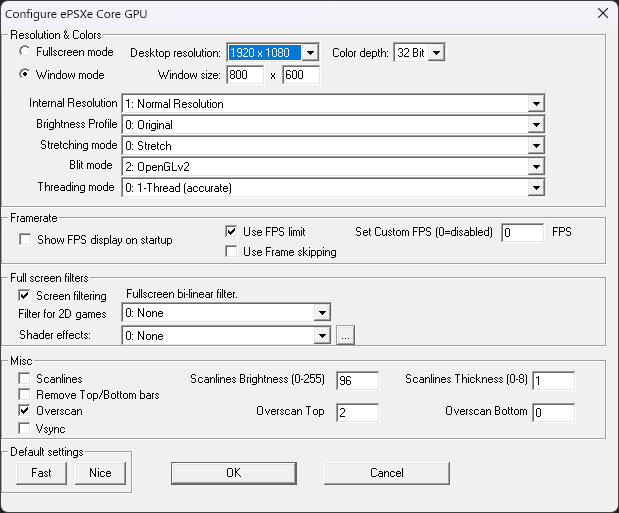Open Desktop resolution dropdown
Screen dimensions: 619x513
pos(310,53)
